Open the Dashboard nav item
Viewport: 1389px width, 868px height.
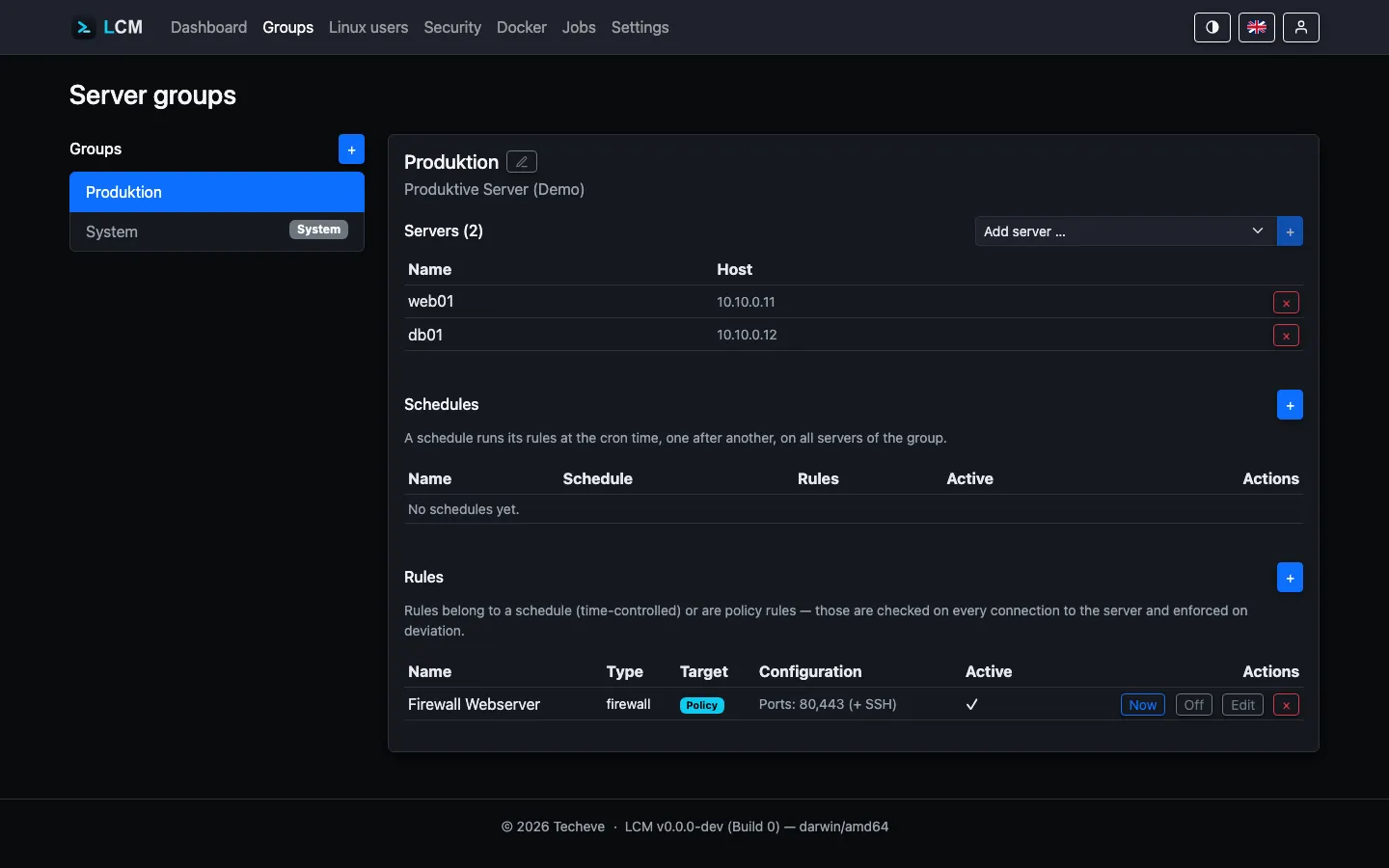pyautogui.click(x=208, y=27)
